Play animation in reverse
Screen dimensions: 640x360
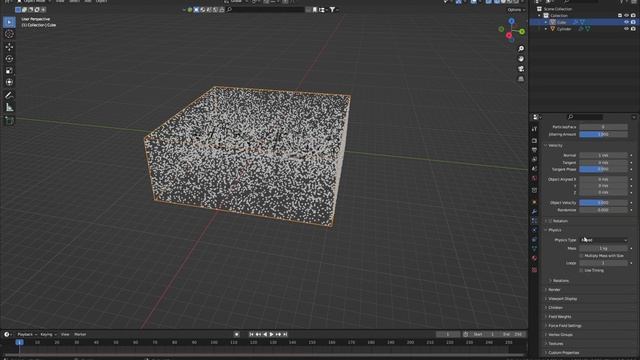coord(265,334)
